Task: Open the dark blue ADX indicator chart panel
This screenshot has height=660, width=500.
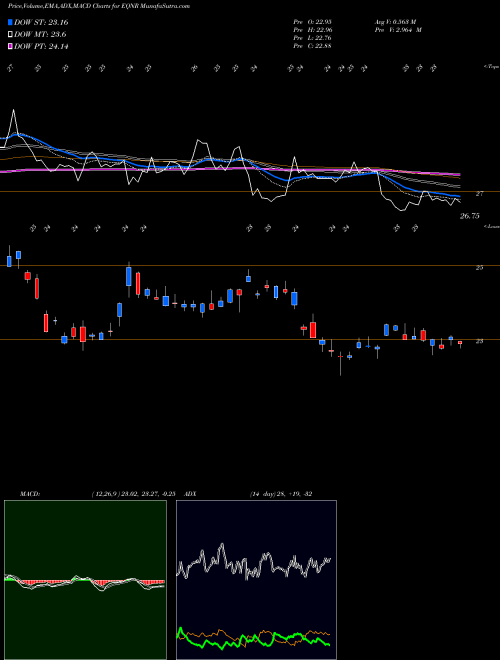Action: point(256,580)
